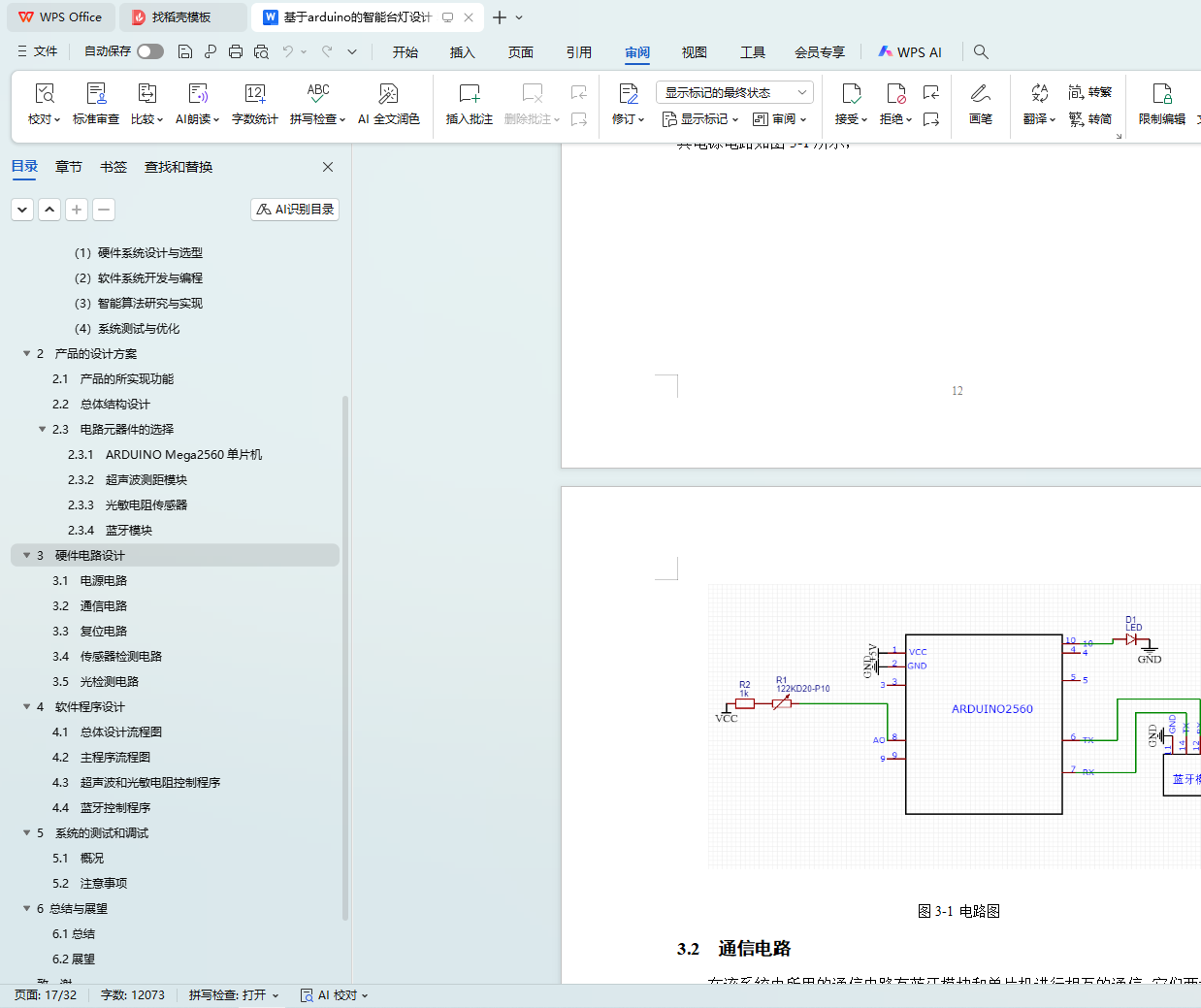1201x1008 pixels.
Task: Switch to the 书签 (Bookmarks) panel tab
Action: point(114,167)
